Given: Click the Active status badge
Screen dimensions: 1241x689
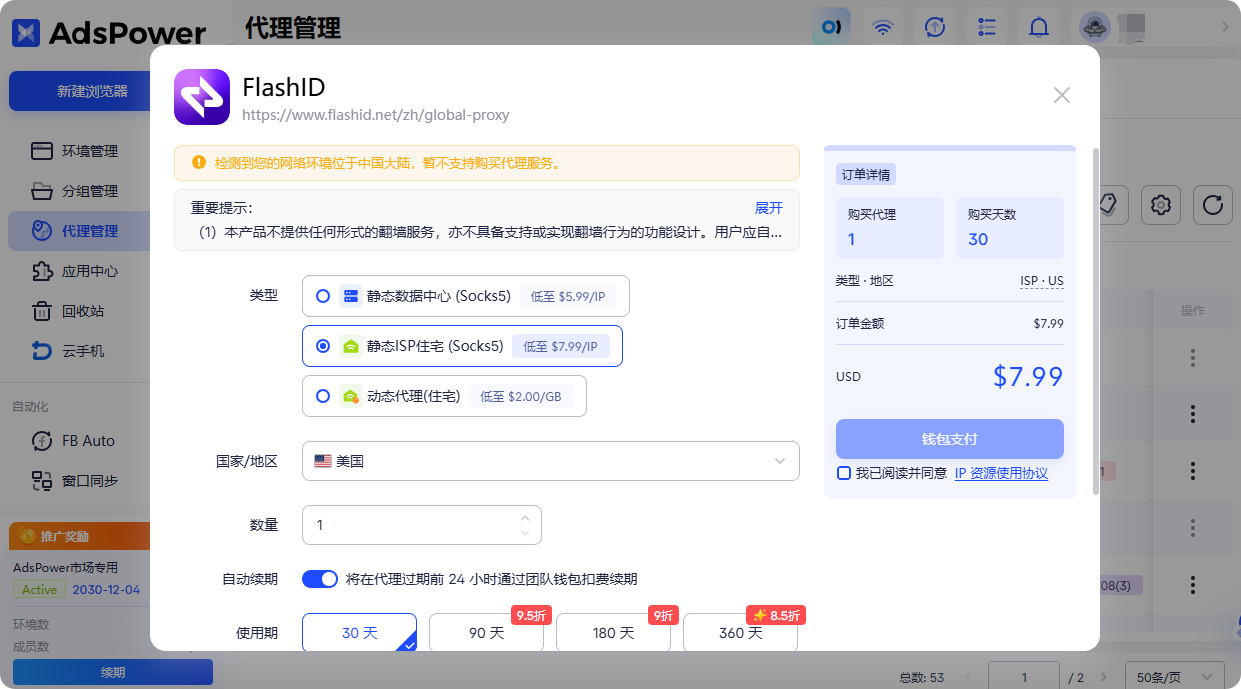Looking at the screenshot, I should (39, 589).
